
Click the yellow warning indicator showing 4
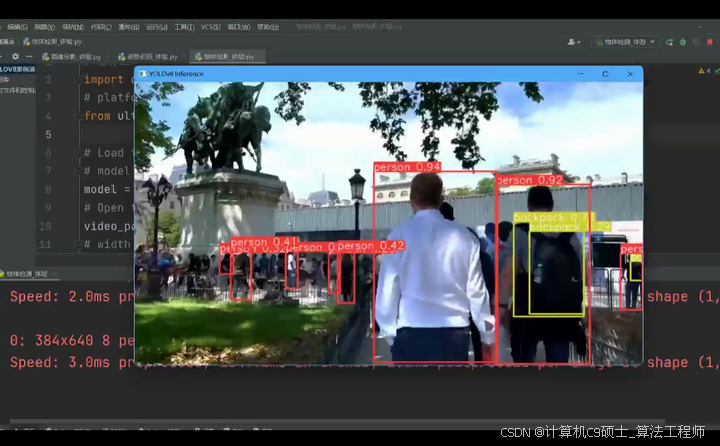tap(704, 71)
